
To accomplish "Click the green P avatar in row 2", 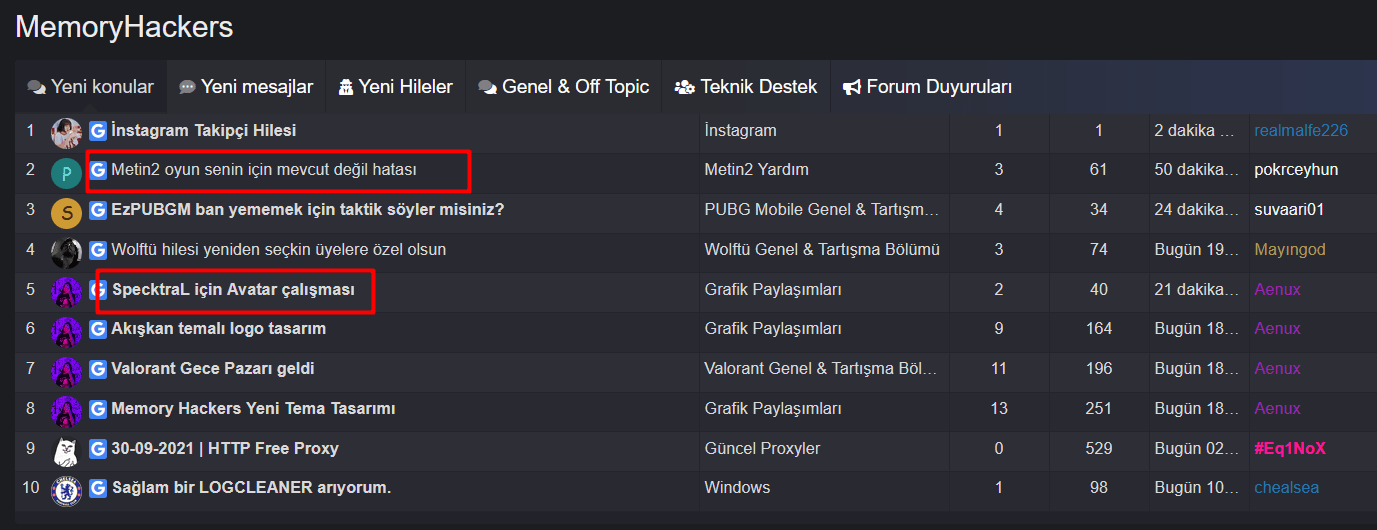I will click(66, 172).
